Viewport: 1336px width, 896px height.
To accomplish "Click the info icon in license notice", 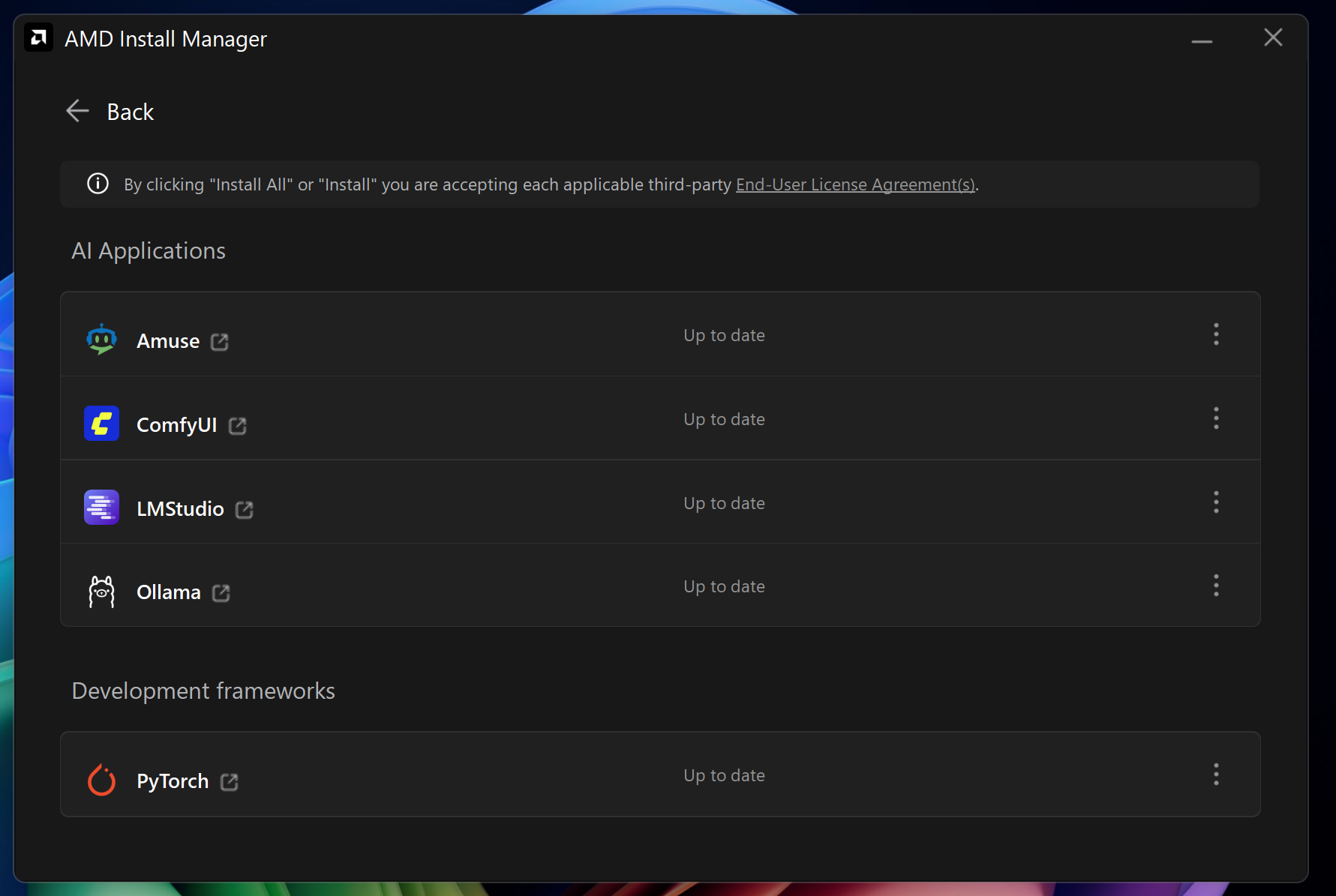I will point(98,184).
